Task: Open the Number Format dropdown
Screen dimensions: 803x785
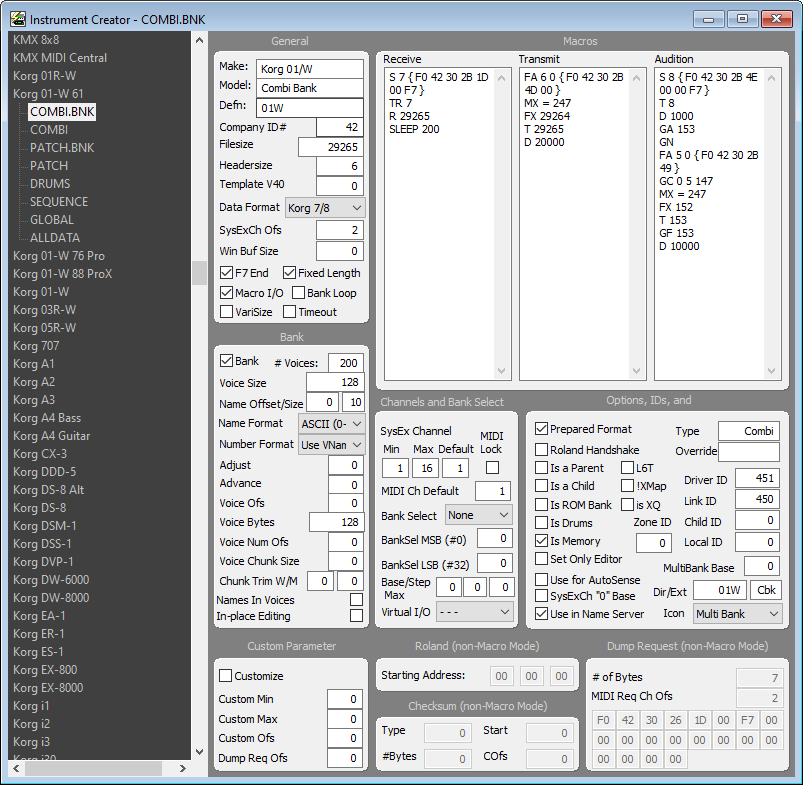Action: [332, 445]
